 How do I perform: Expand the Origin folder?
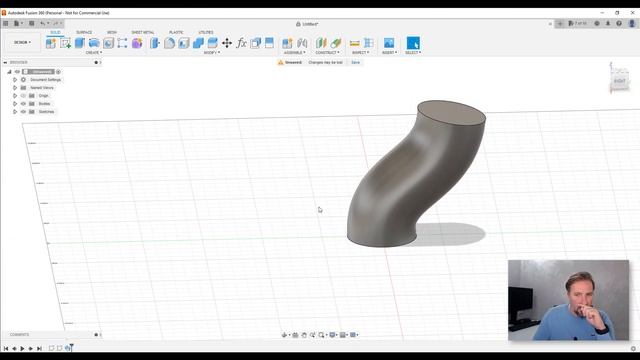tap(15, 96)
